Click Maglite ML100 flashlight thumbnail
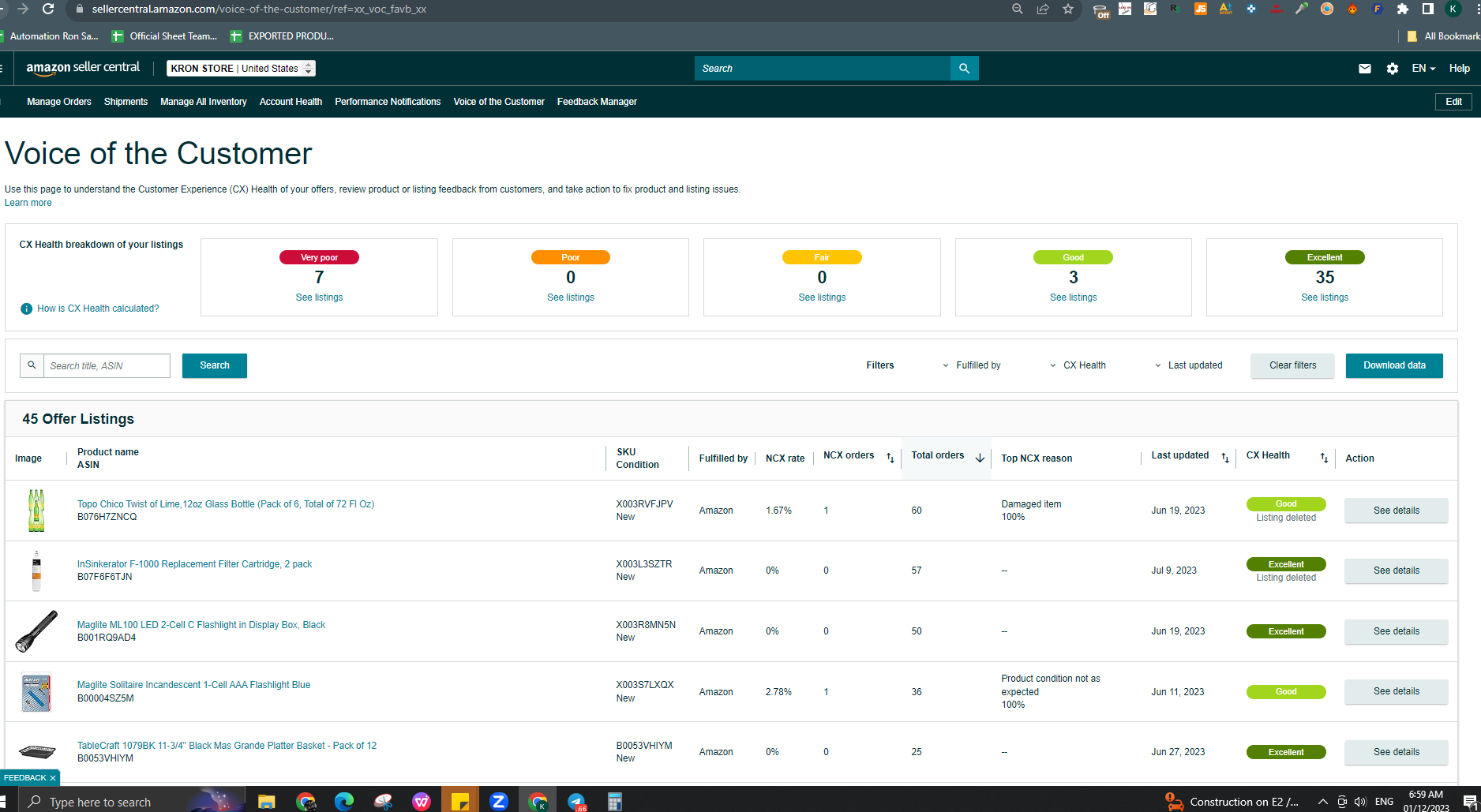The width and height of the screenshot is (1481, 812). (x=36, y=631)
